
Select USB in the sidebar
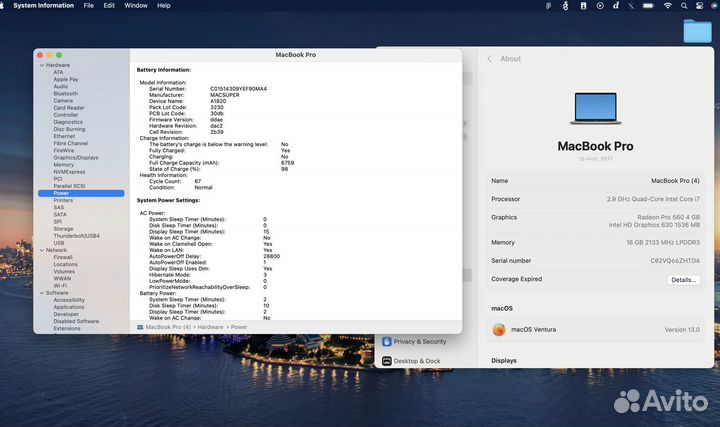click(59, 243)
